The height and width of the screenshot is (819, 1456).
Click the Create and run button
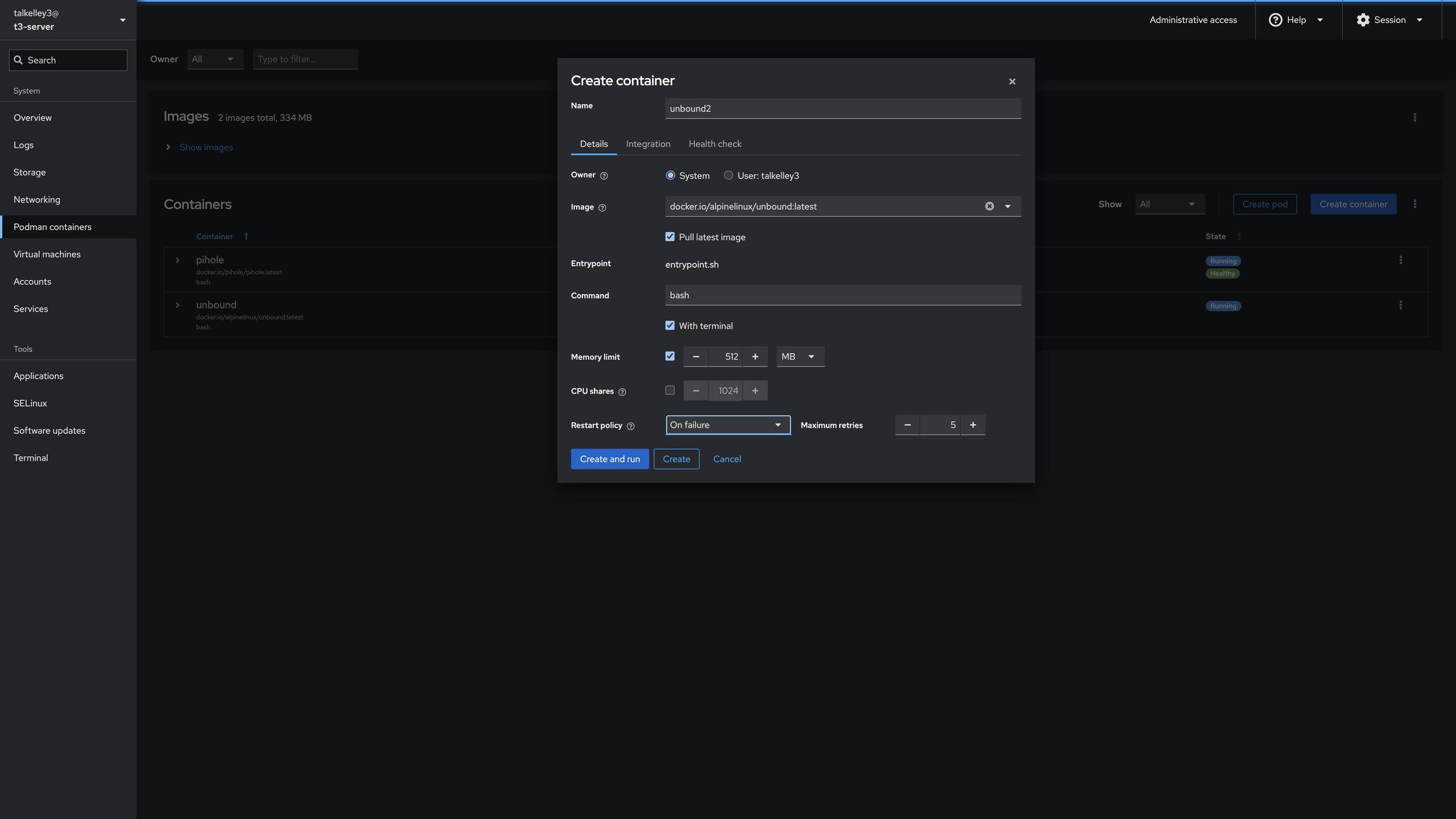(x=609, y=459)
